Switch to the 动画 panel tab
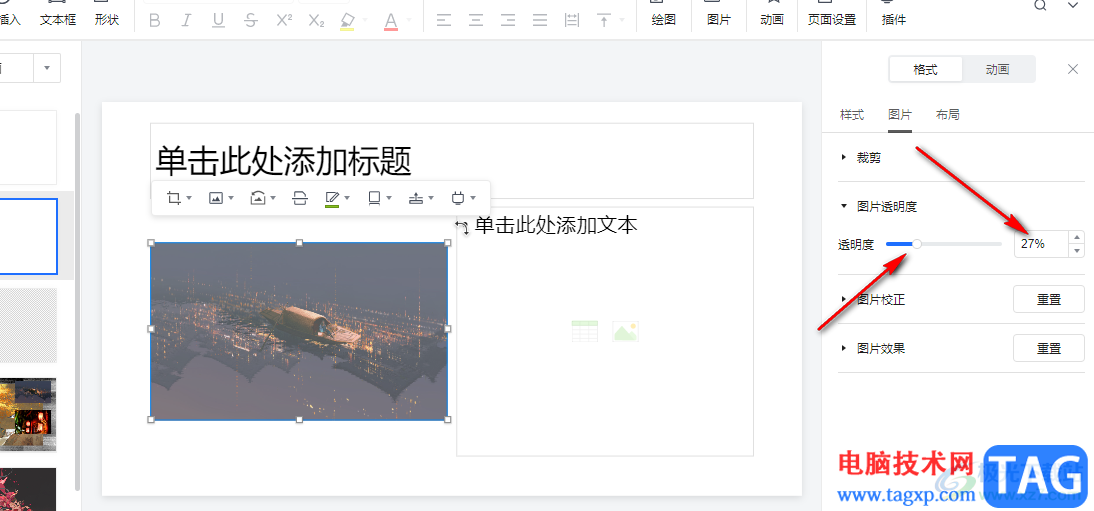The image size is (1094, 511). coord(997,69)
